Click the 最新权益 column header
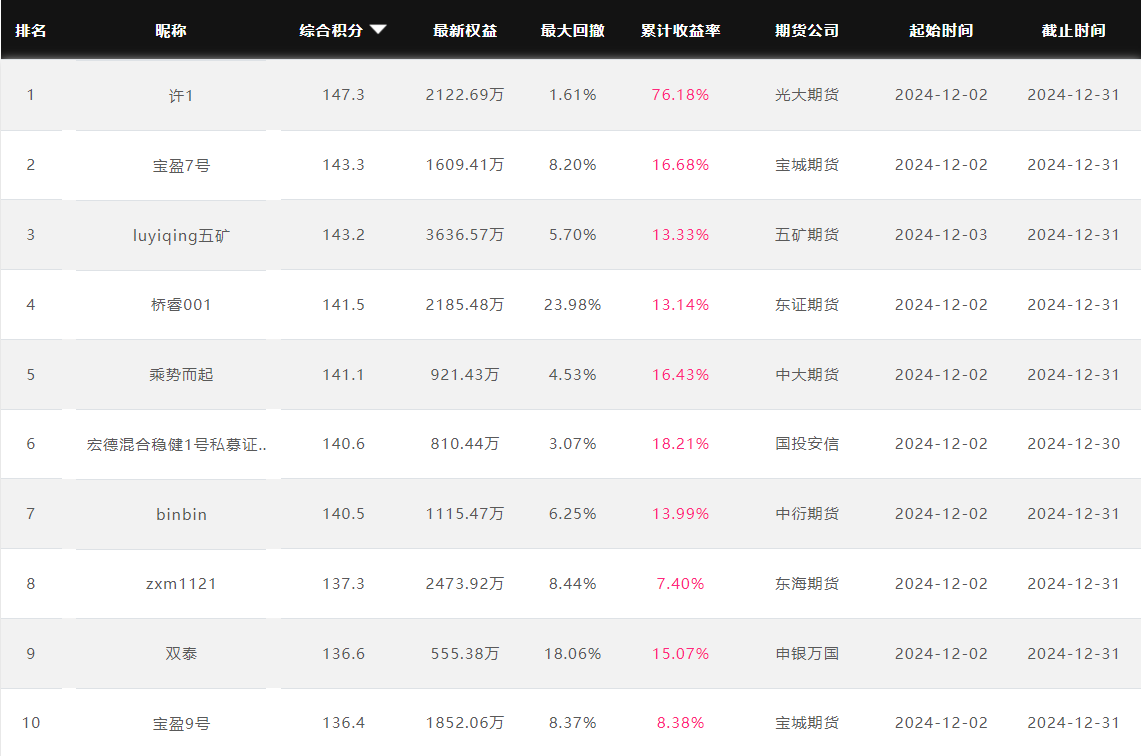This screenshot has height=756, width=1141. [x=465, y=31]
